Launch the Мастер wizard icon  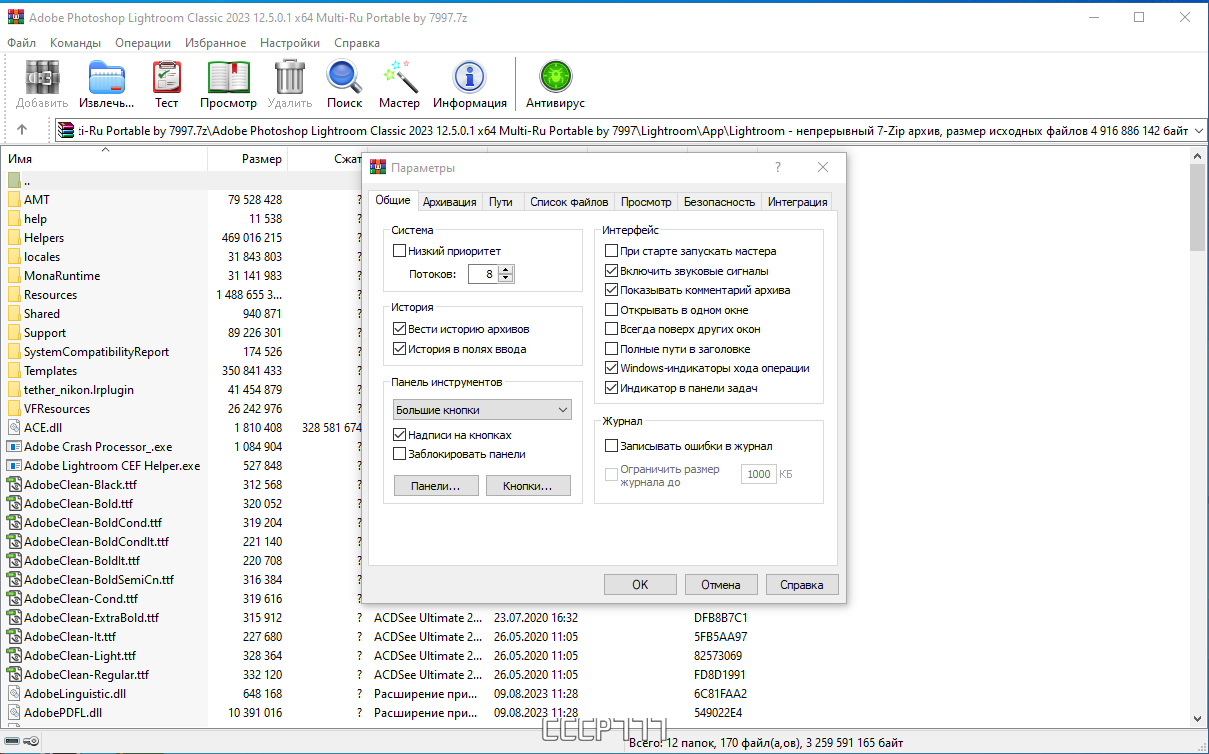[x=399, y=77]
